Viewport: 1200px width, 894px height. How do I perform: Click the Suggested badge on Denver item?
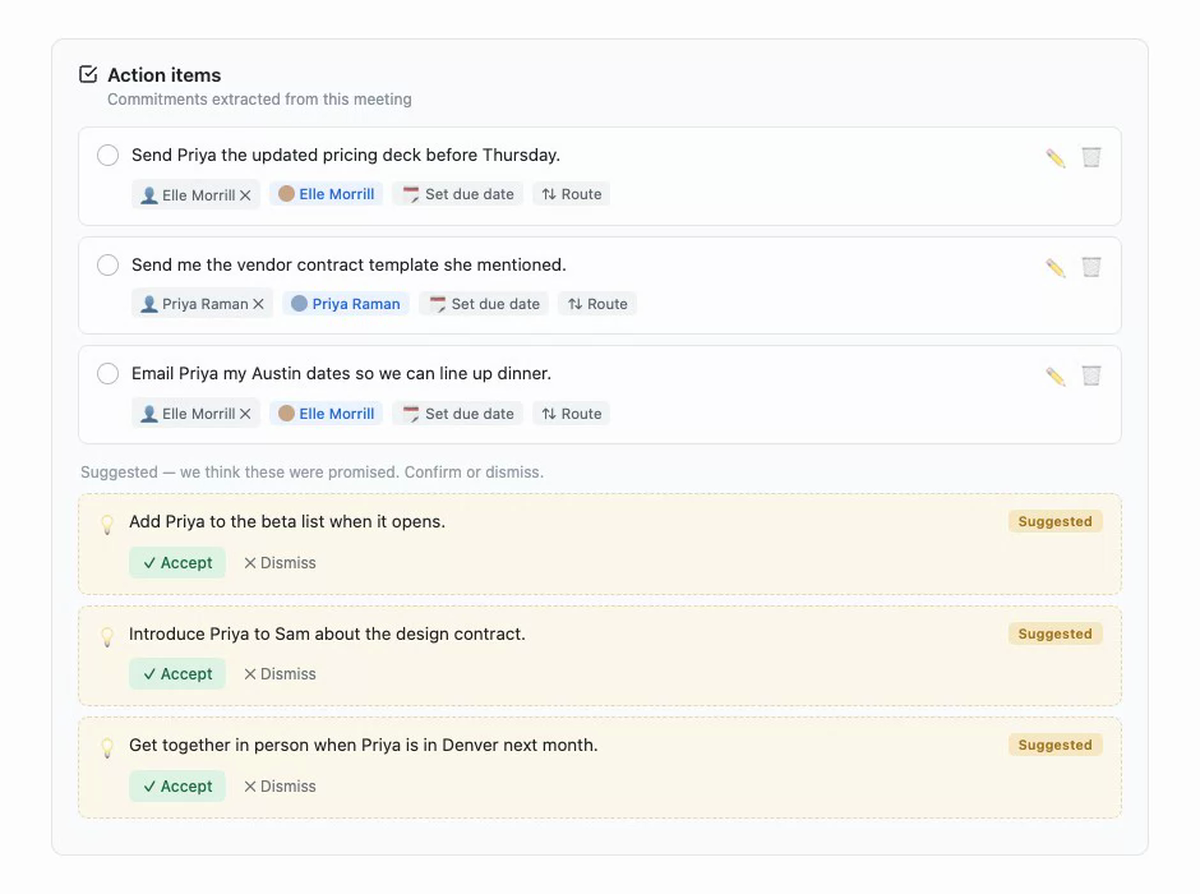click(1055, 745)
